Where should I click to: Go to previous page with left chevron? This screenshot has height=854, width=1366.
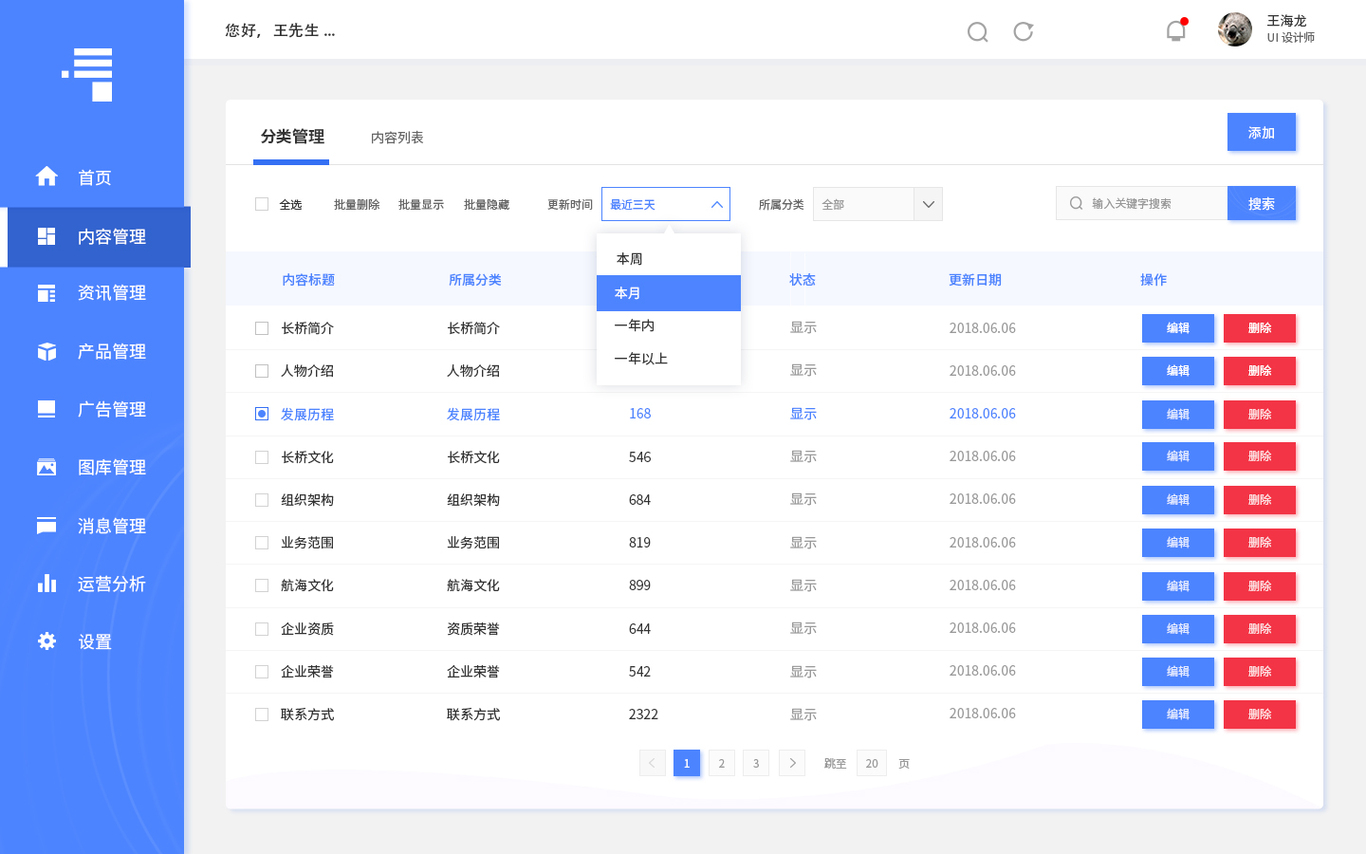coord(652,763)
